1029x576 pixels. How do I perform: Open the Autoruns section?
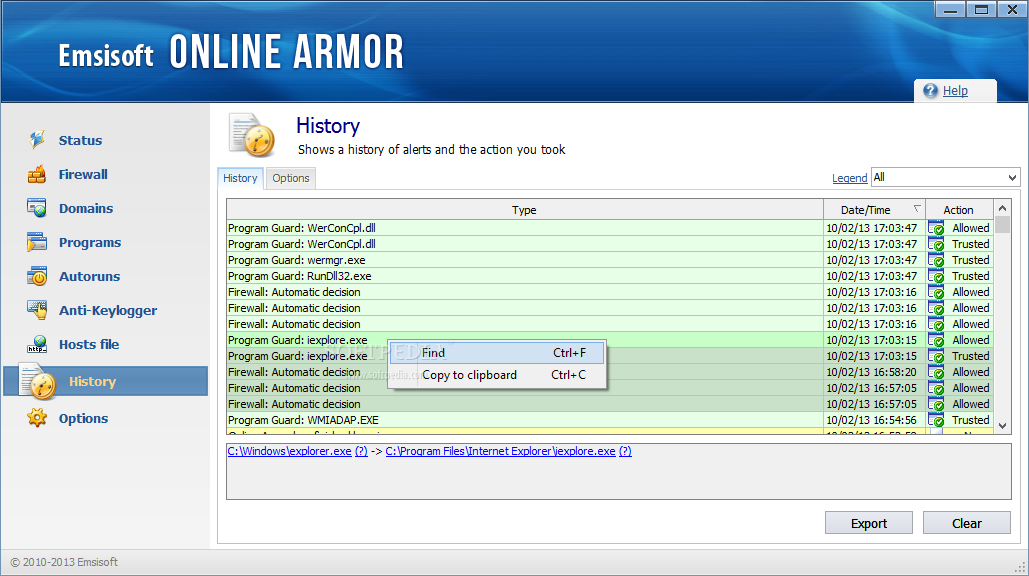pos(89,277)
